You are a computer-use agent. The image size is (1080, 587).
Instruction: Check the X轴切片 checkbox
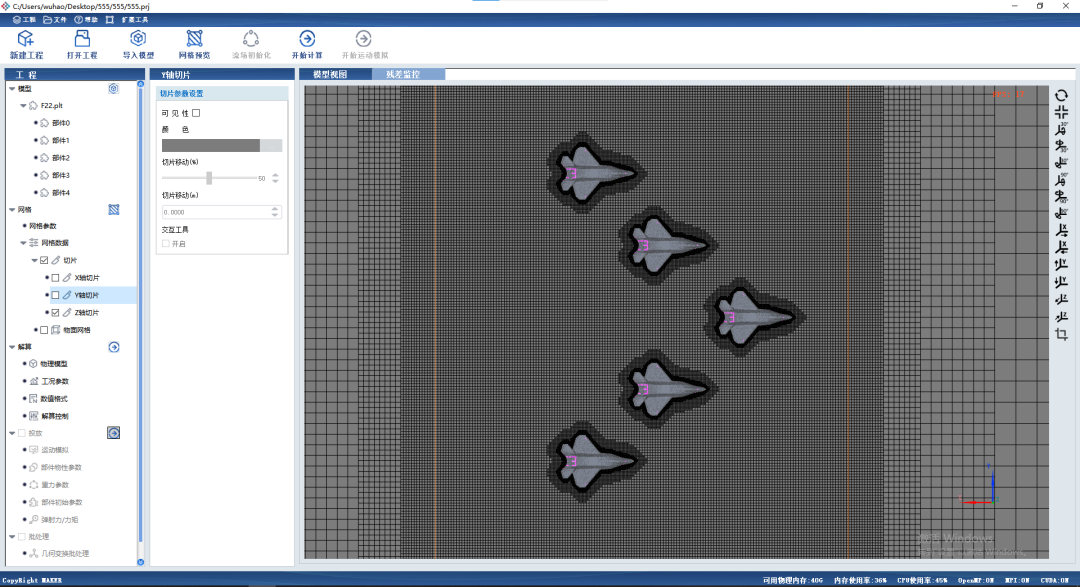[x=55, y=278]
